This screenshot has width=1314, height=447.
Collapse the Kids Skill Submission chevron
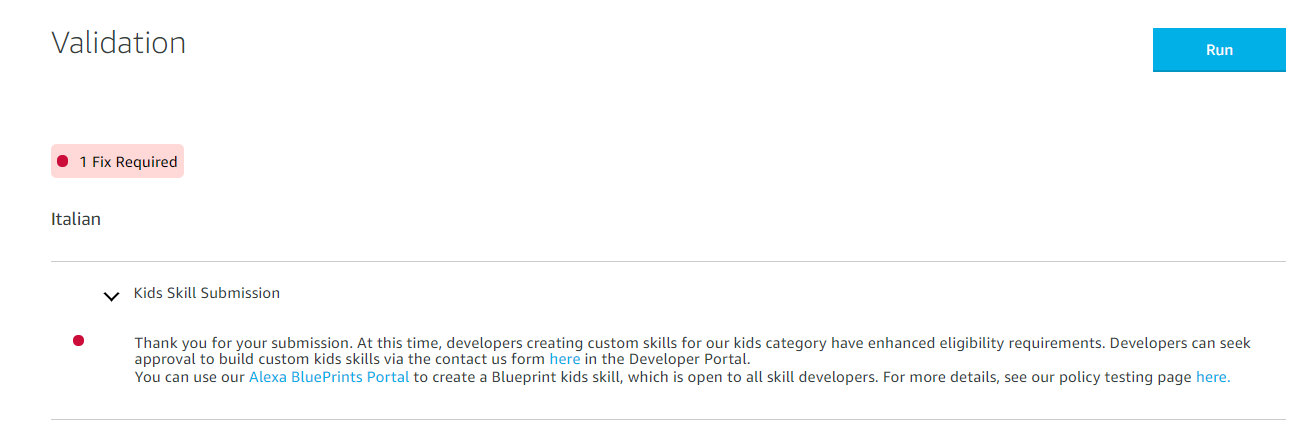[x=112, y=296]
